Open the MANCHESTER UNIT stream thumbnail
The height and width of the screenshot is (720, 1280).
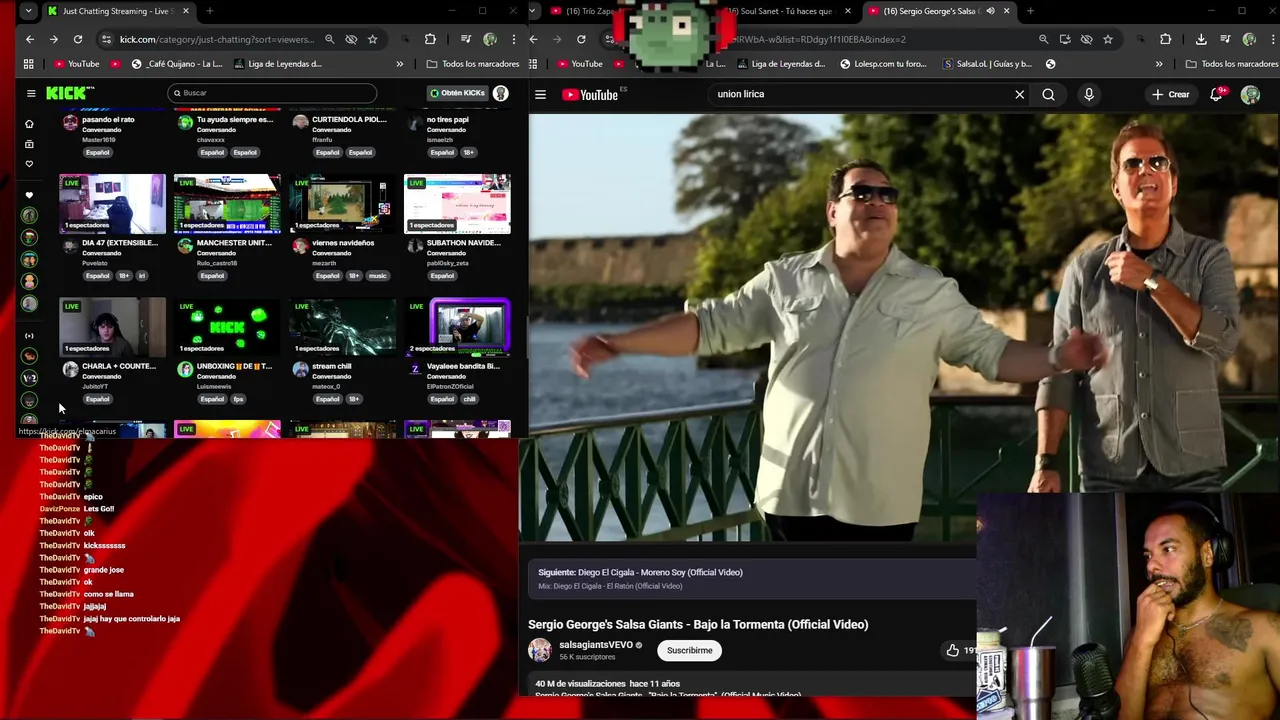point(227,203)
